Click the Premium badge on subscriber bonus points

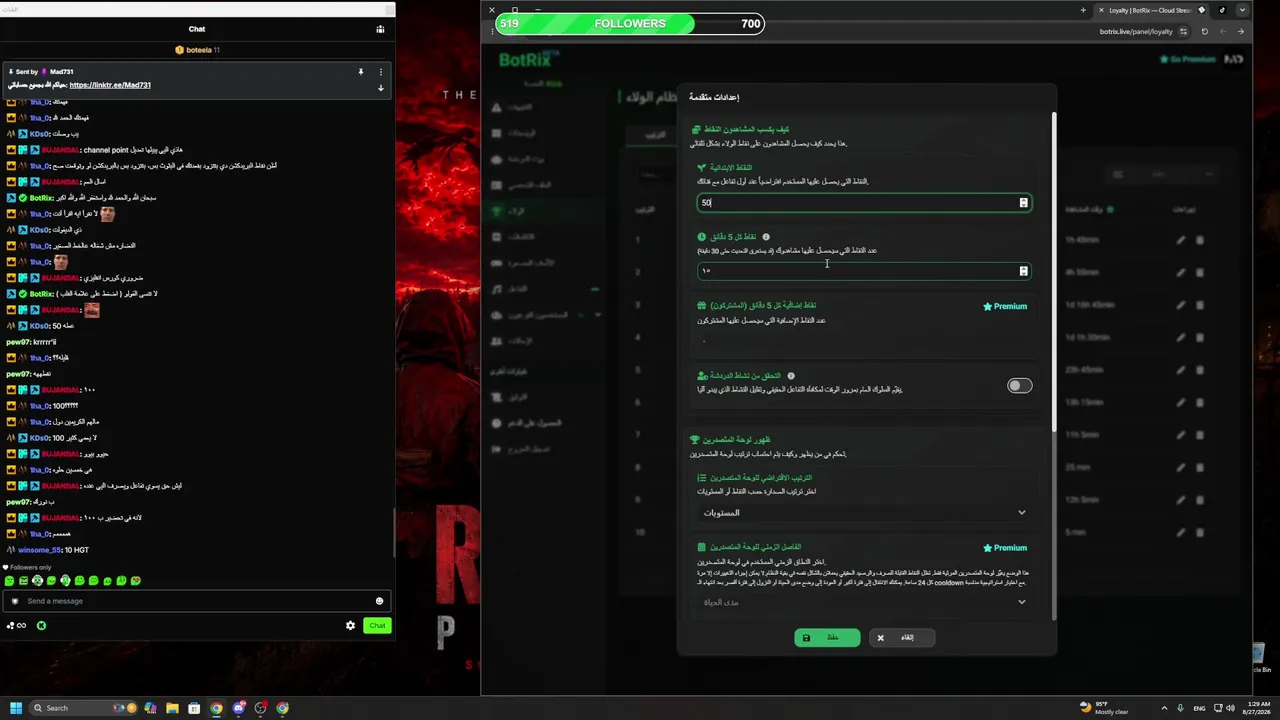[1005, 306]
